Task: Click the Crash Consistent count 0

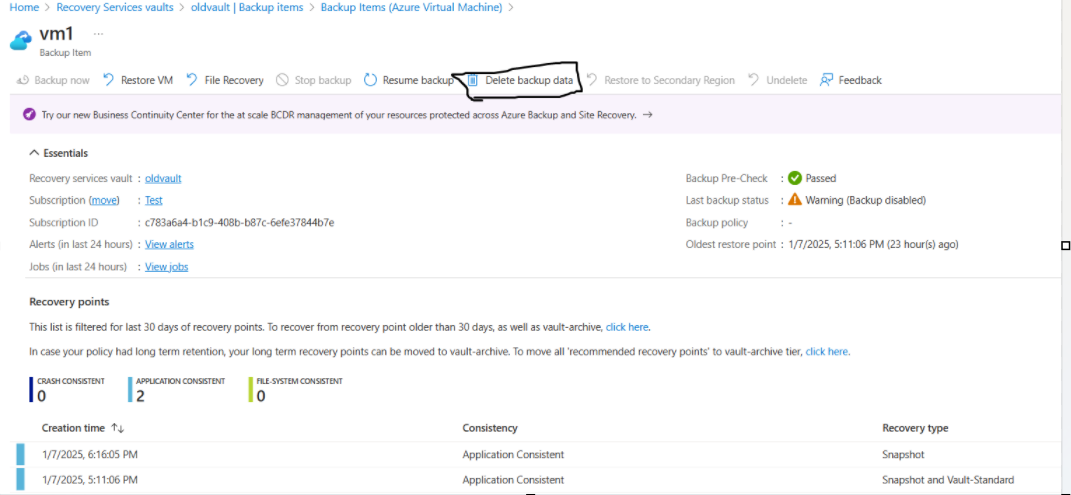Action: point(42,395)
